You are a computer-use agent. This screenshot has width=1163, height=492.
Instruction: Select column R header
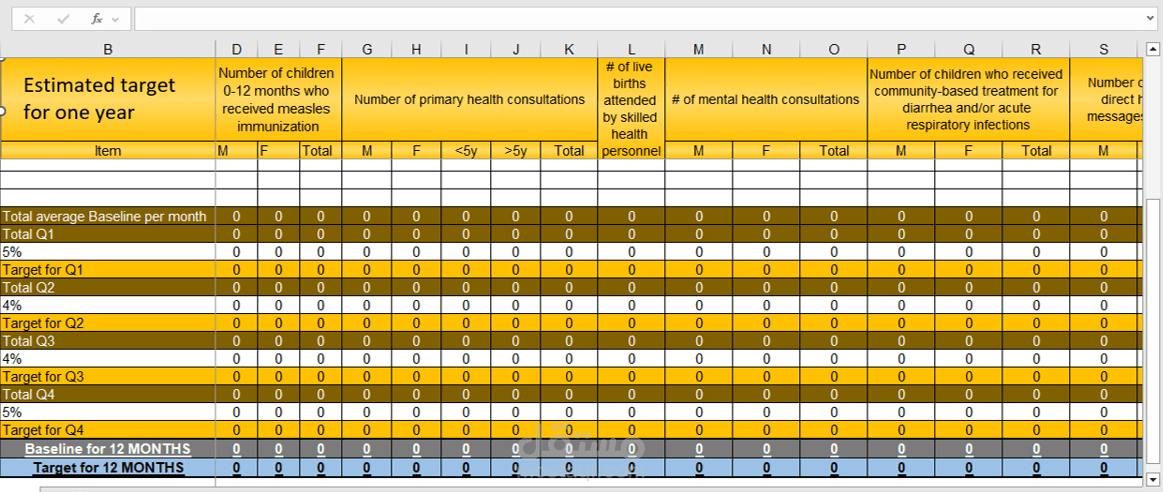tap(1036, 50)
